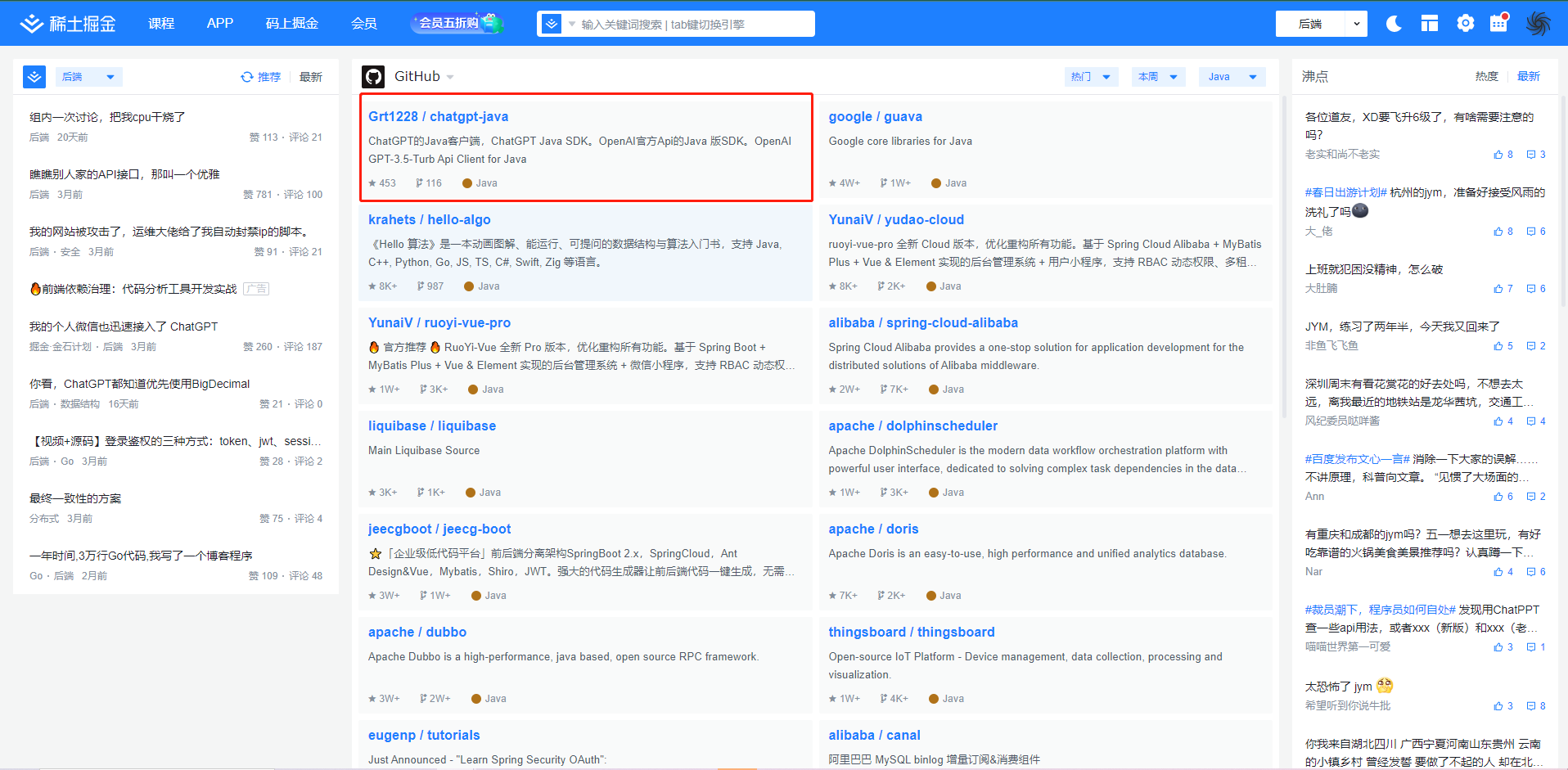Image resolution: width=1568 pixels, height=770 pixels.
Task: Switch to 最新 tab in left article panel
Action: 311,77
